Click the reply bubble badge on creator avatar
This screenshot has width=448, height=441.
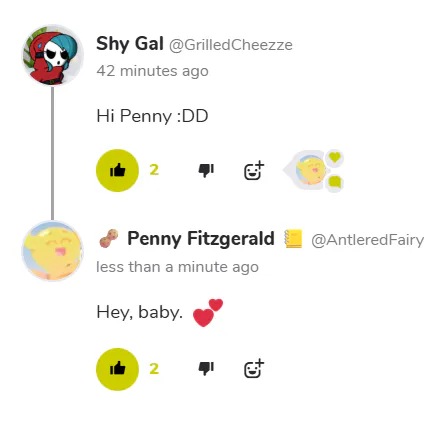(x=335, y=183)
